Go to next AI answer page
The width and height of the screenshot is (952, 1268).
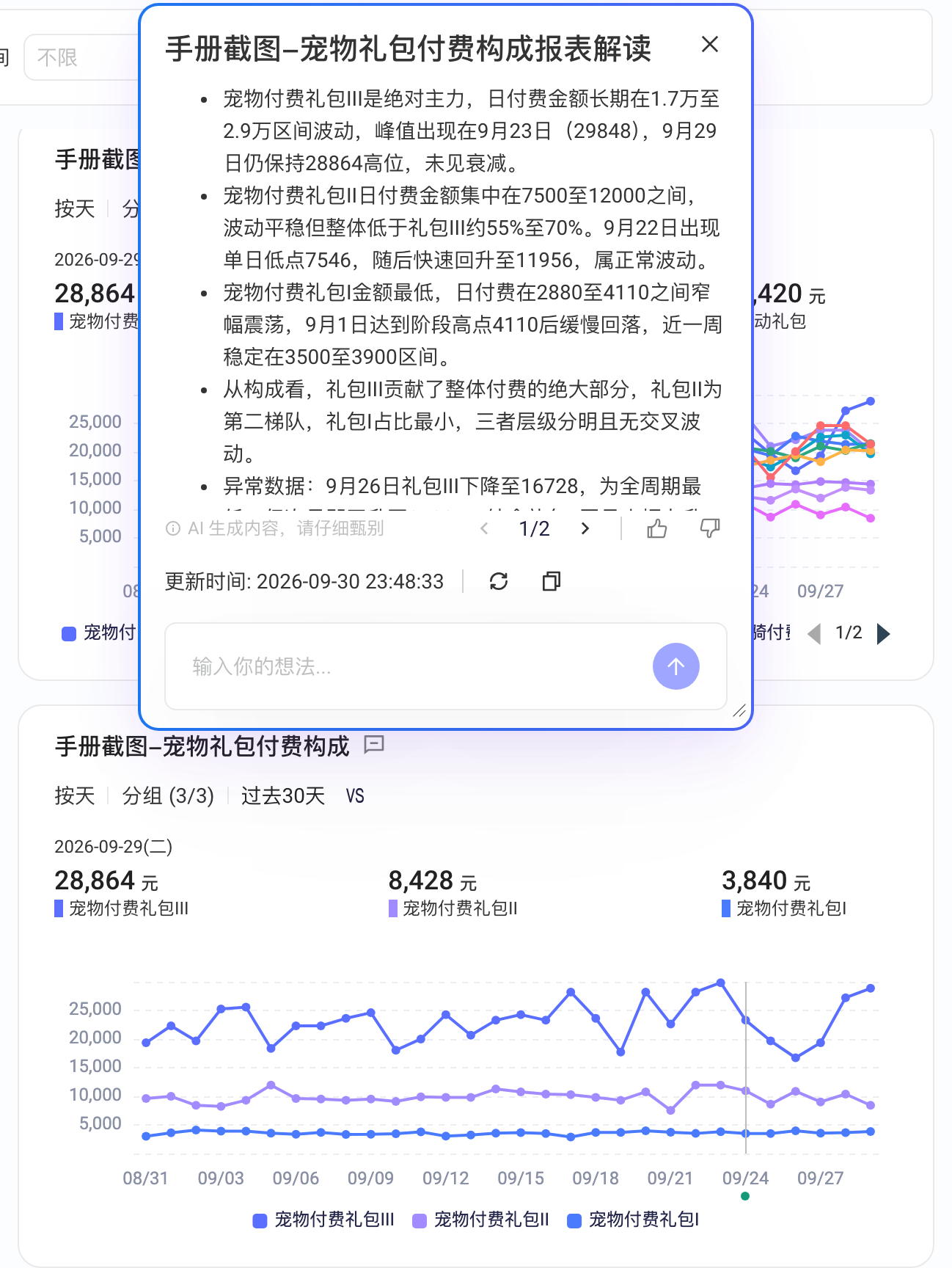(x=585, y=528)
